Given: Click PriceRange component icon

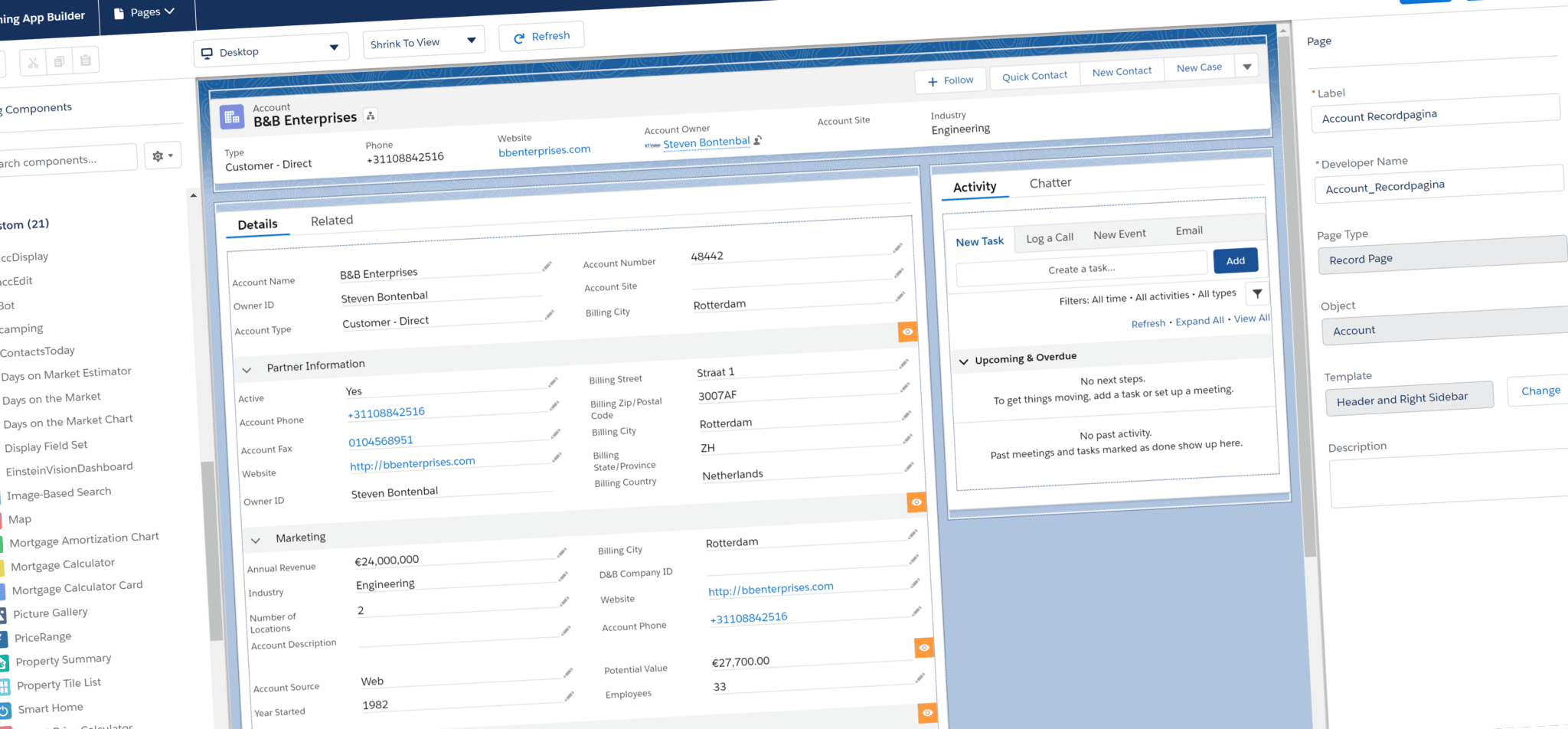Looking at the screenshot, I should (3, 639).
